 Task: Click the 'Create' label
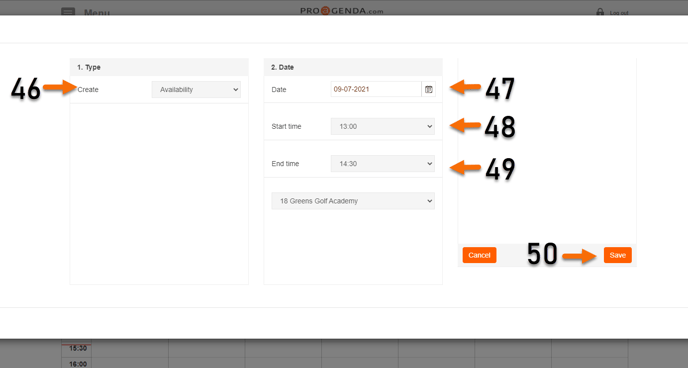click(x=88, y=89)
